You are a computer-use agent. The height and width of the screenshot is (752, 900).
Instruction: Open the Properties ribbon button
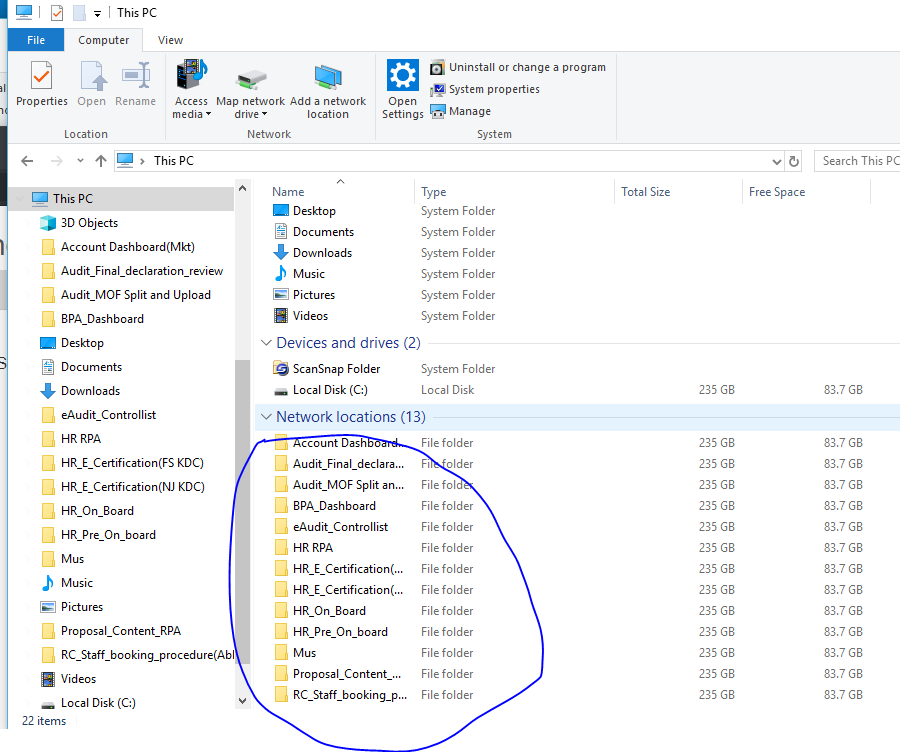41,84
